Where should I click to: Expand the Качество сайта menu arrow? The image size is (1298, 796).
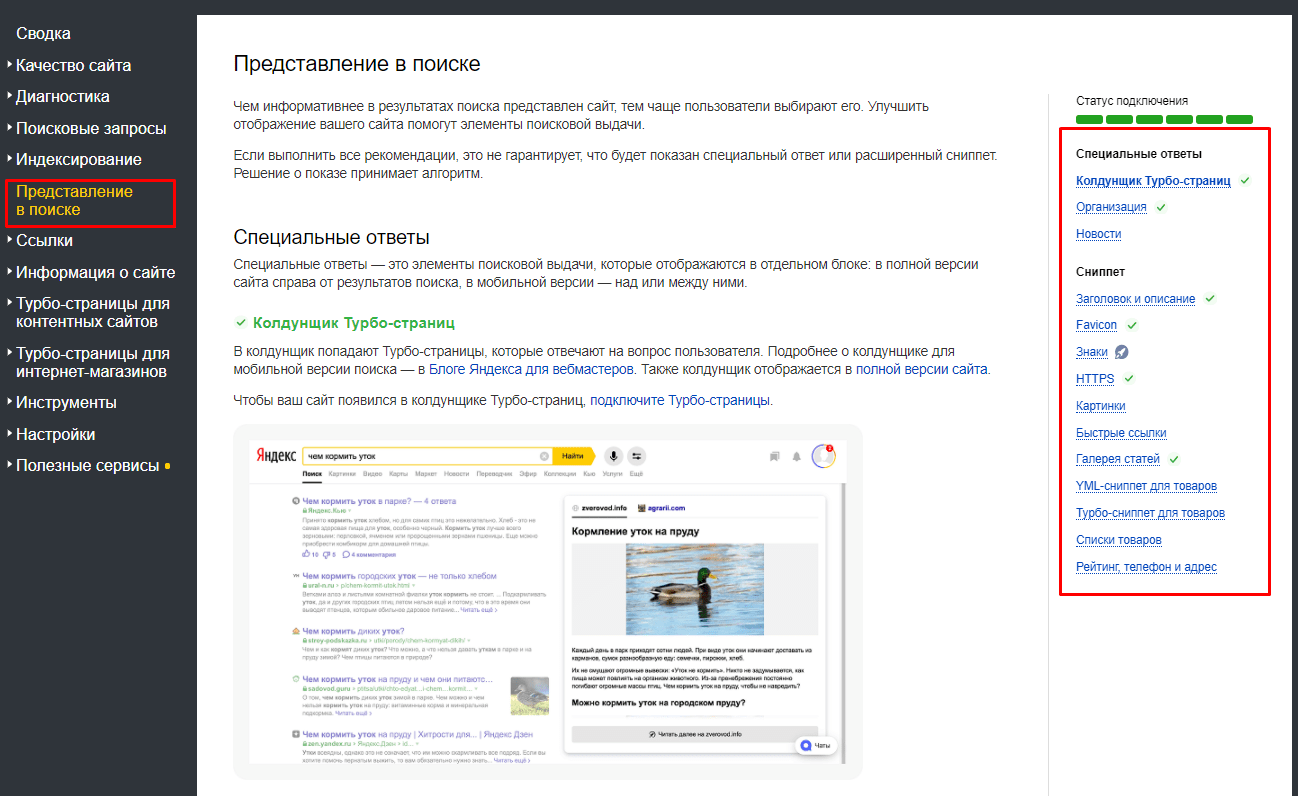tap(10, 65)
